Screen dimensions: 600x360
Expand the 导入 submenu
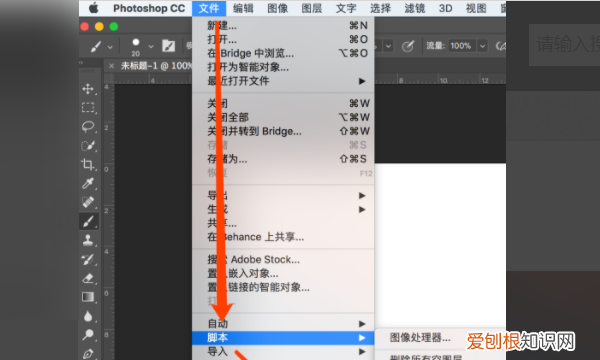pos(283,352)
